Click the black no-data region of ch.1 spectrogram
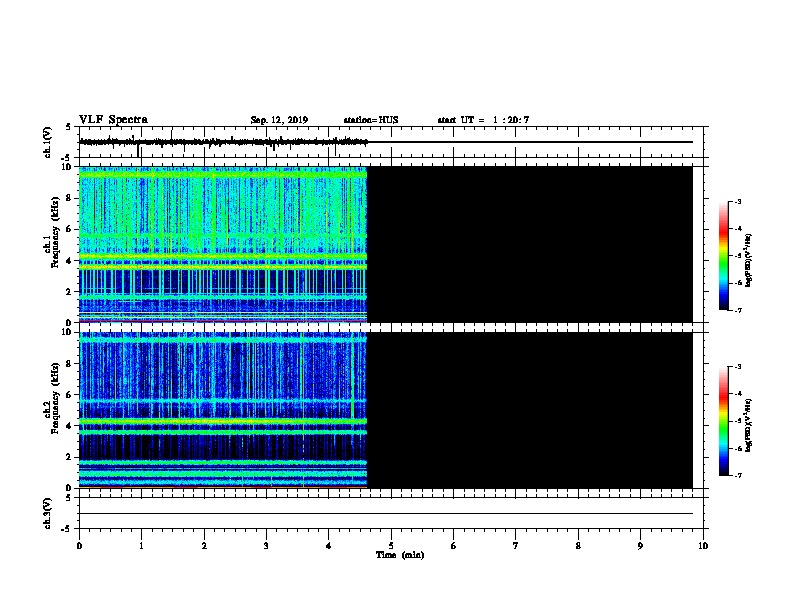 (529, 244)
